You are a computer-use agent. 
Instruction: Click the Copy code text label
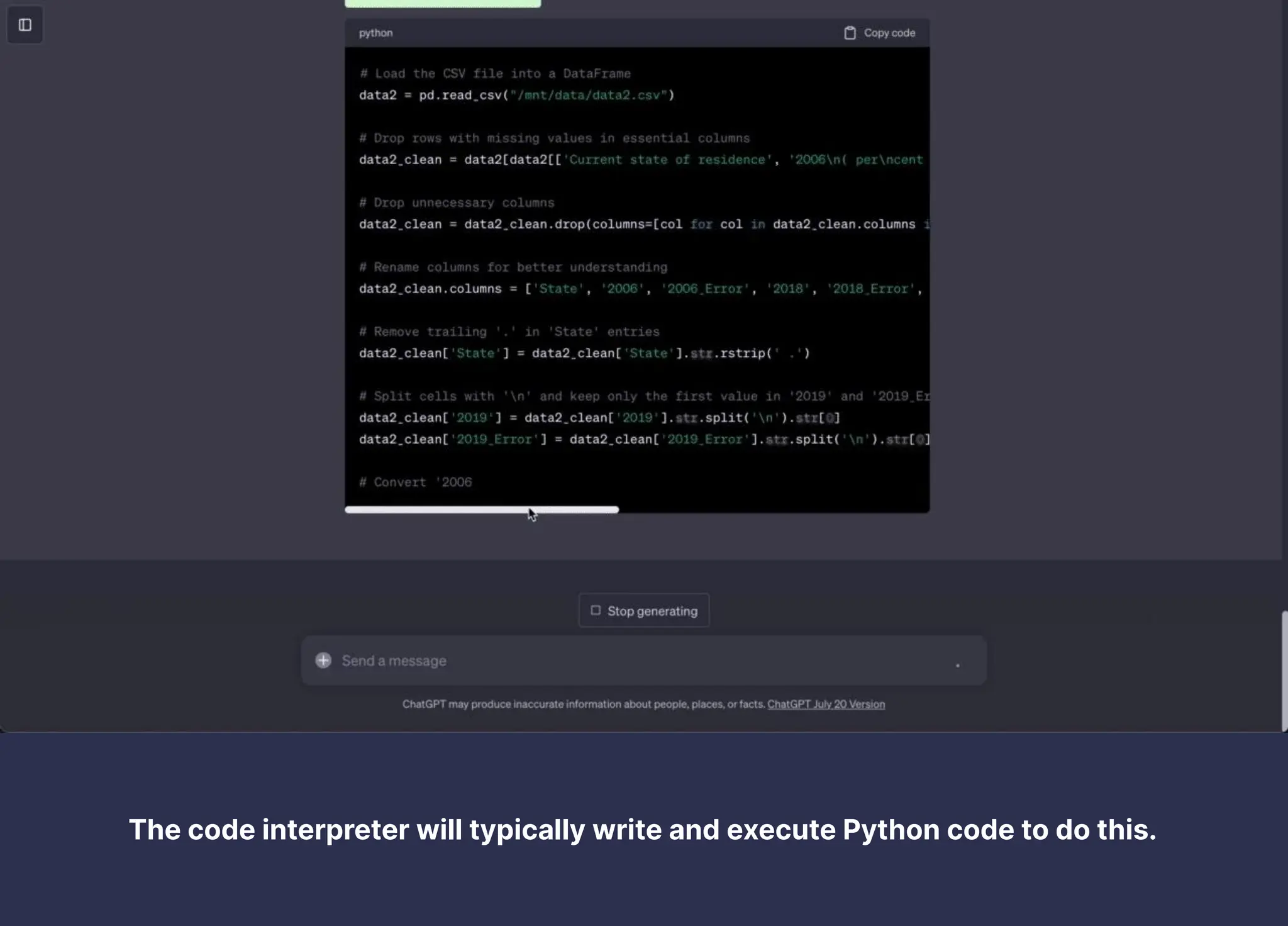click(889, 33)
